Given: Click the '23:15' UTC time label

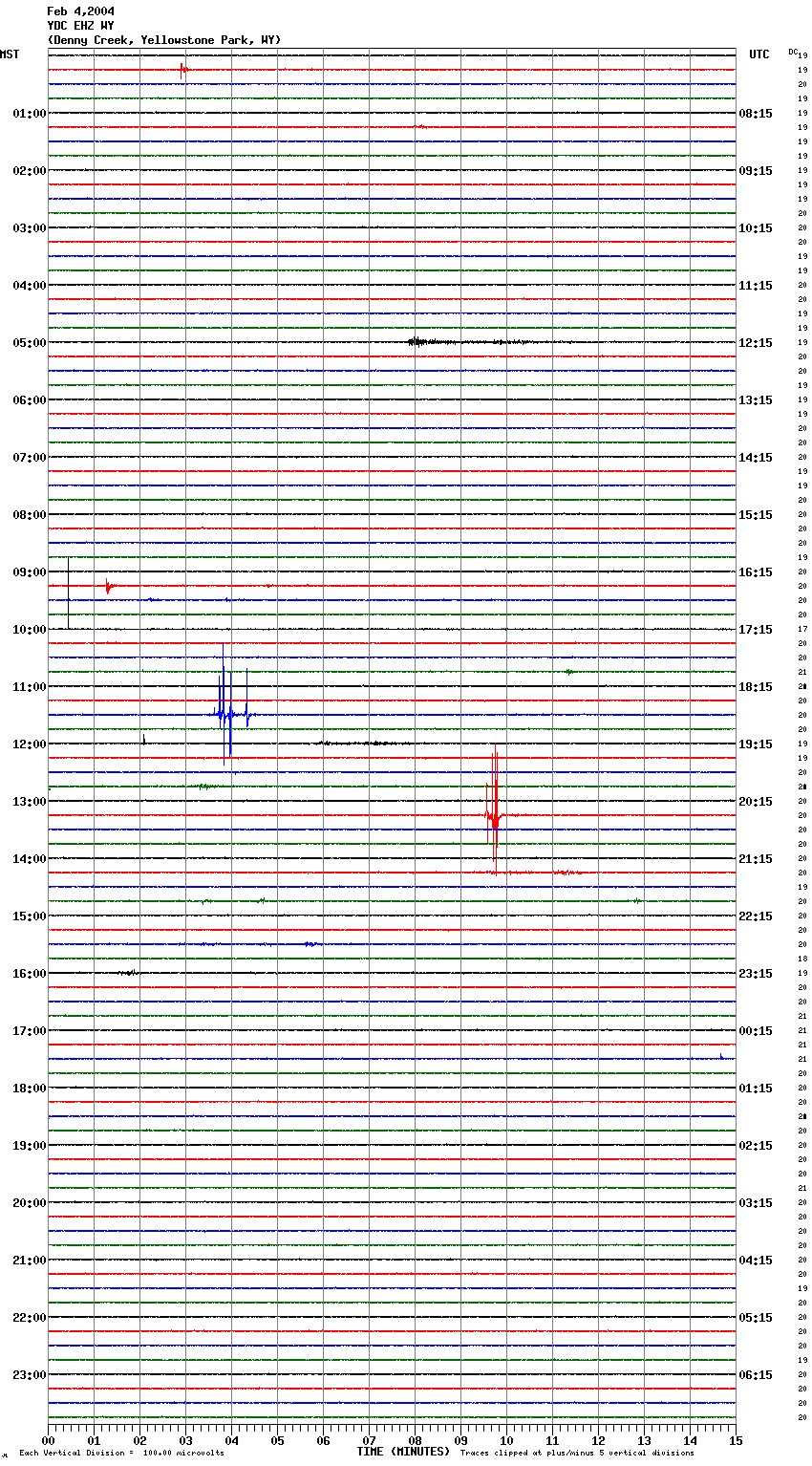Looking at the screenshot, I should click(756, 974).
